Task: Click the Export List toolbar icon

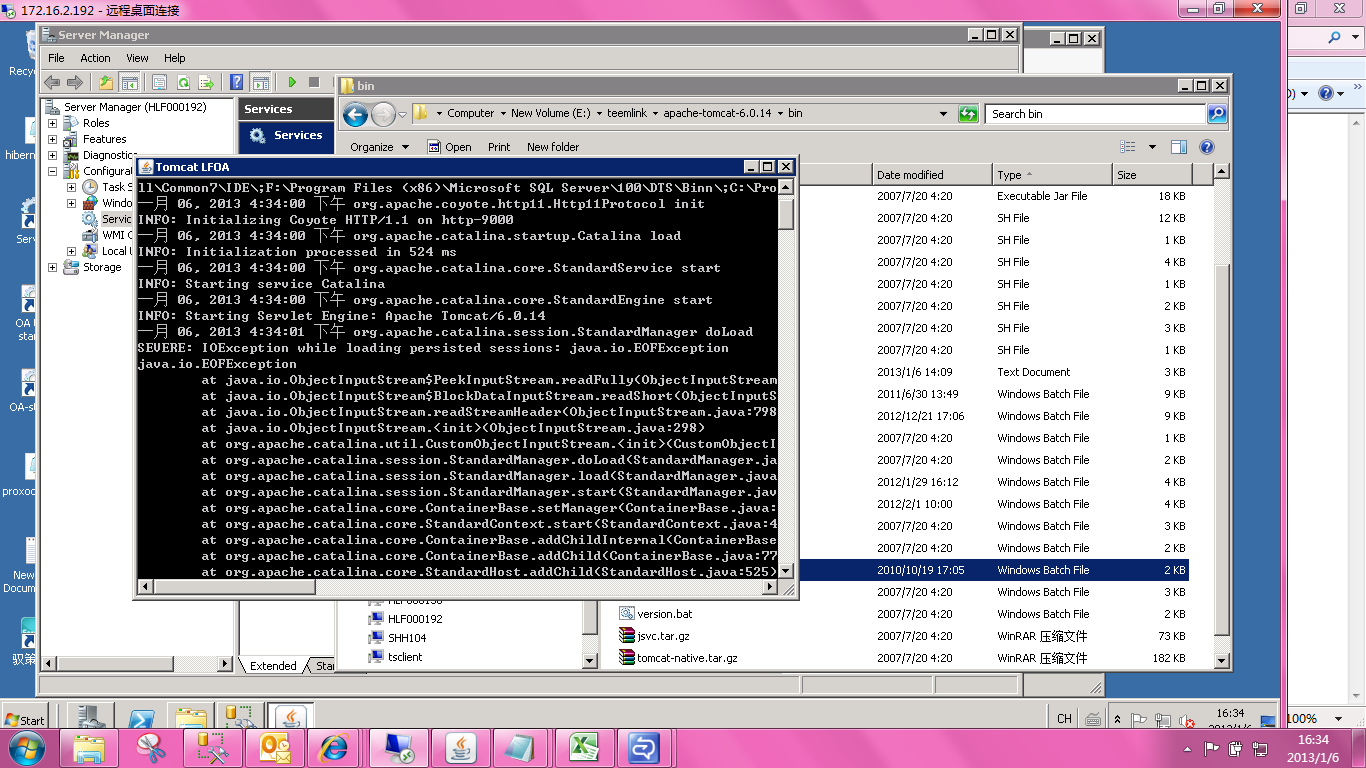Action: [206, 82]
